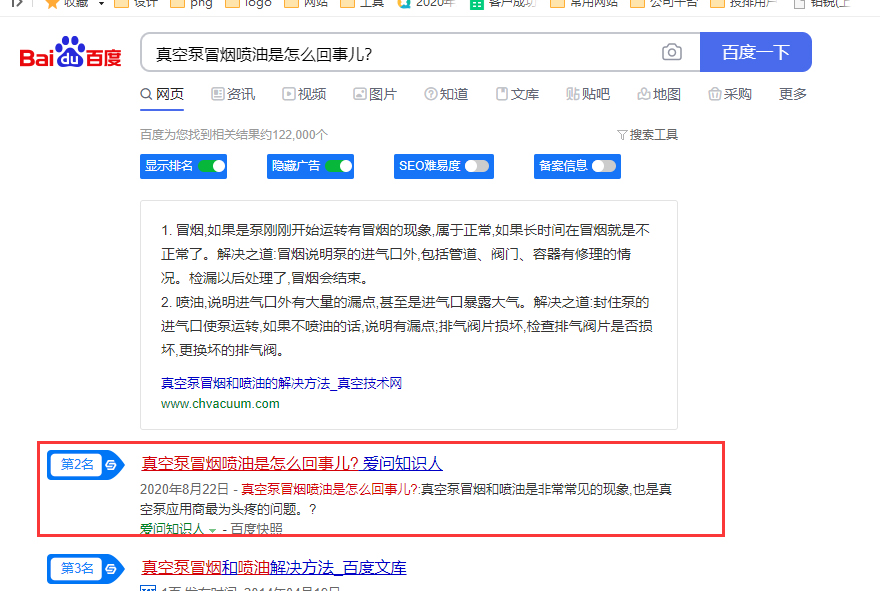The width and height of the screenshot is (880, 591).
Task: Expand the 爱问知识人 dropdown arrow
Action: click(x=214, y=530)
